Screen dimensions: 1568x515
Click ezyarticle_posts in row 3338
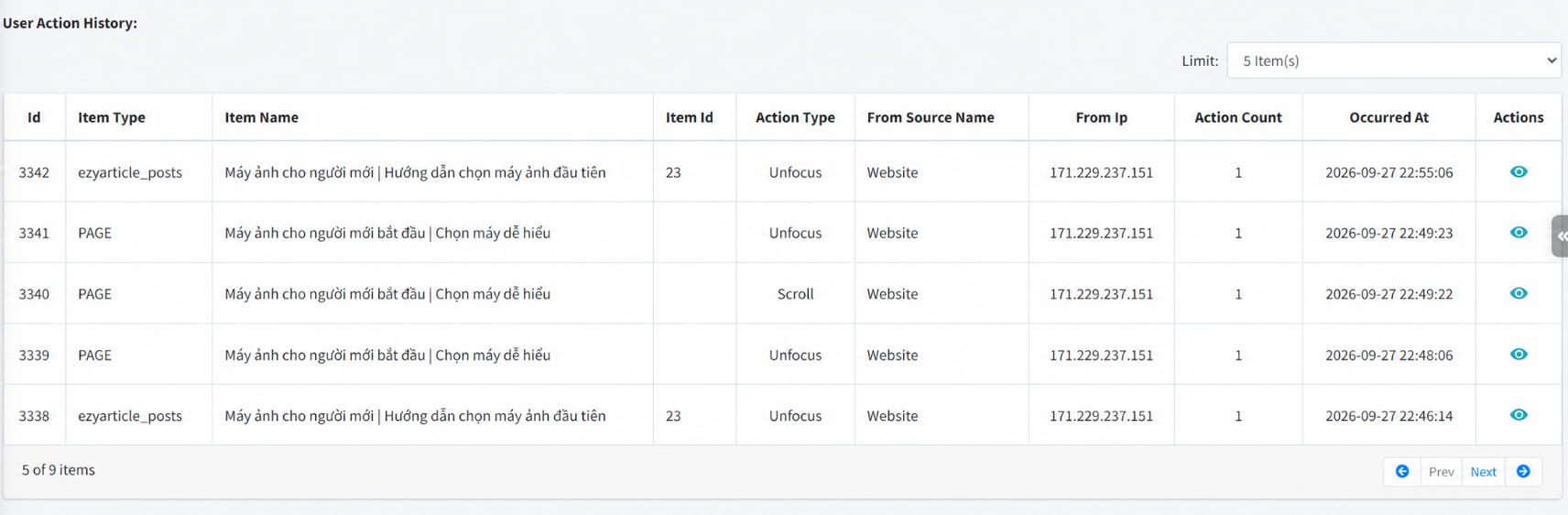click(130, 416)
